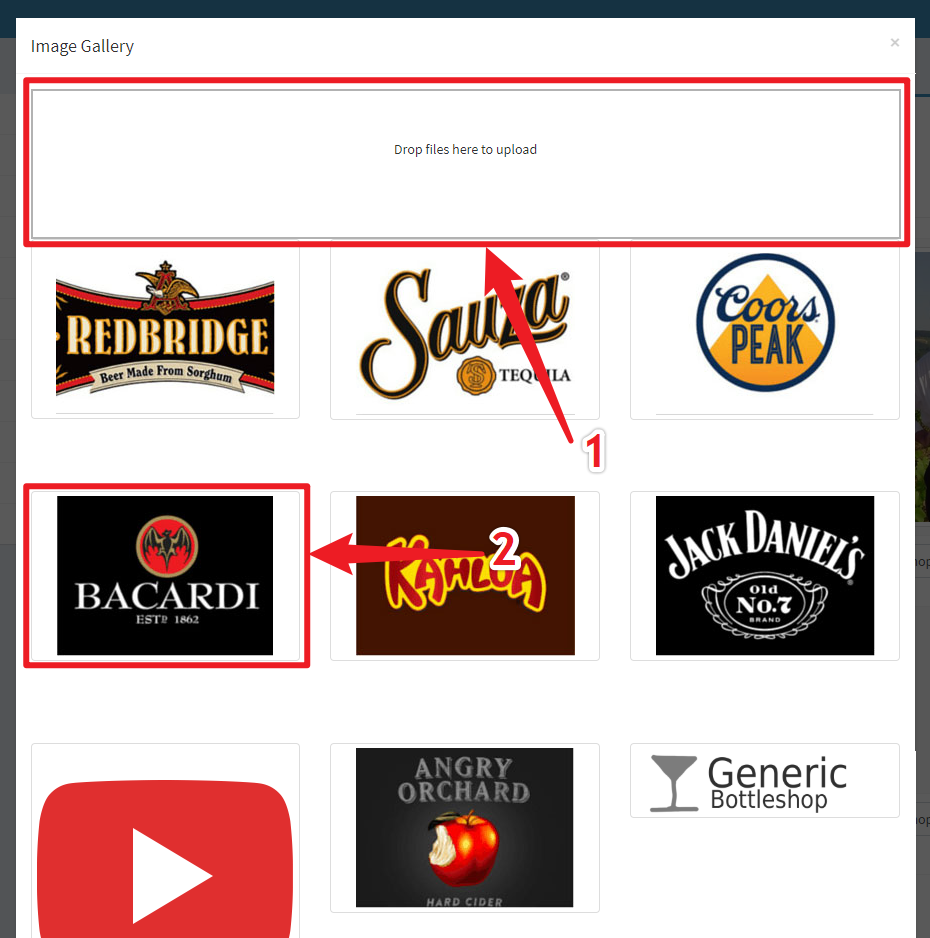Viewport: 930px width, 938px height.
Task: Select the Redbridge beer image
Action: coord(165,330)
